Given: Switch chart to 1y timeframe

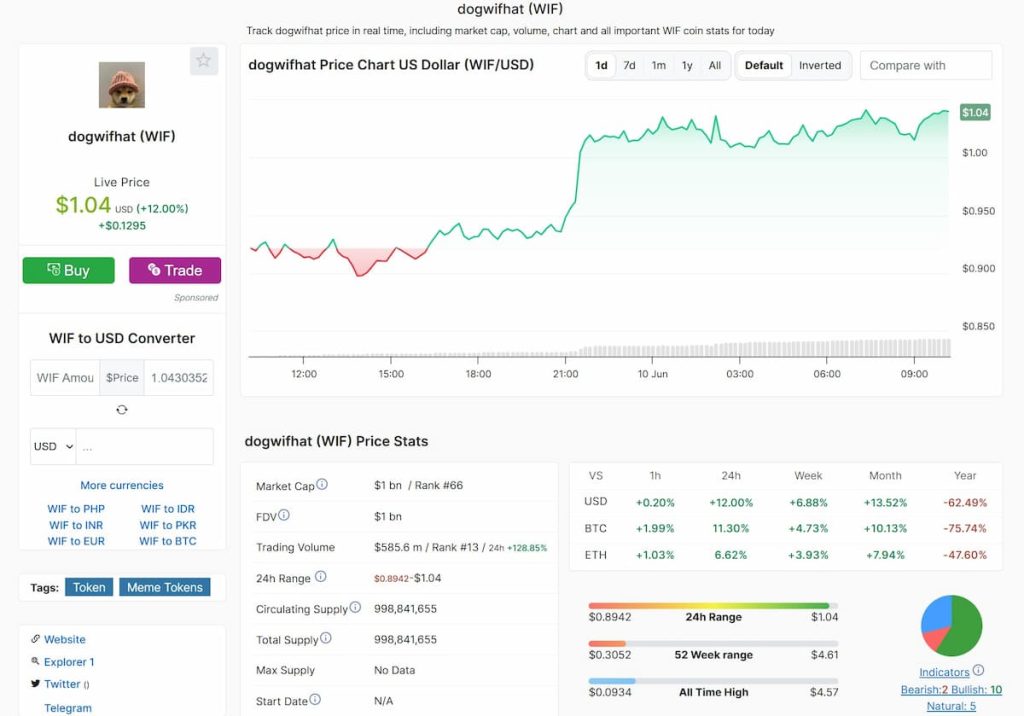Looking at the screenshot, I should (x=687, y=66).
